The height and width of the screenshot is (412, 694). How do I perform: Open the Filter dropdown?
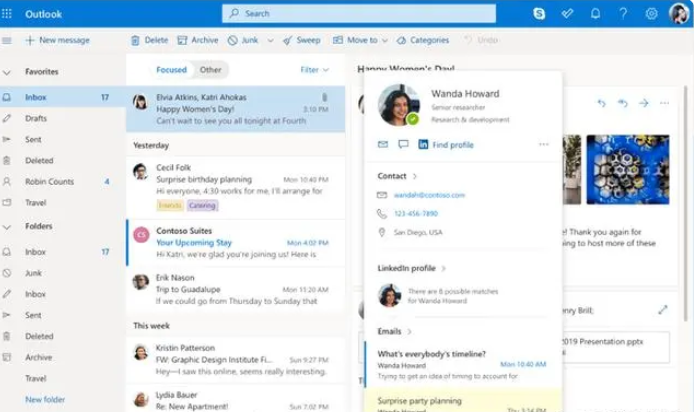tap(314, 70)
